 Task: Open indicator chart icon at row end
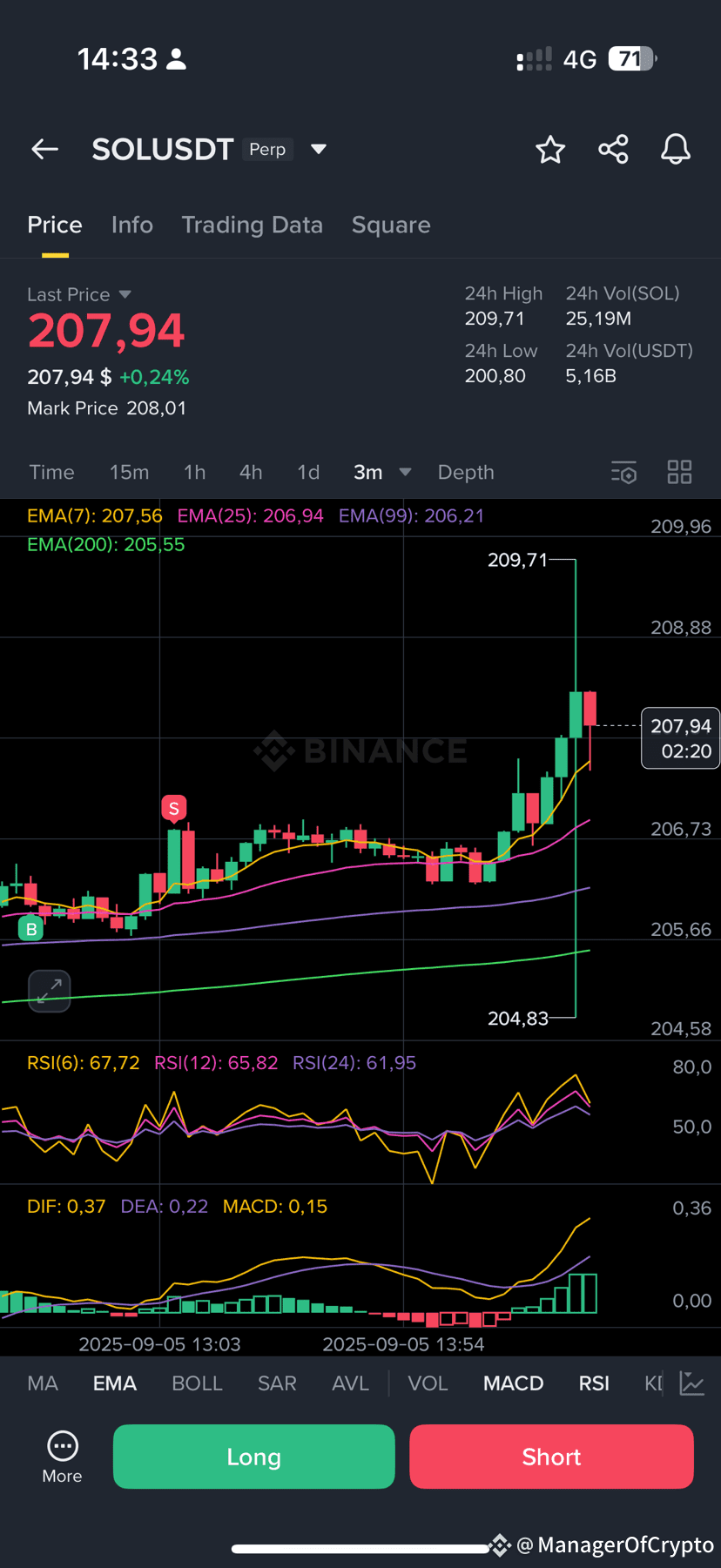click(x=692, y=1383)
